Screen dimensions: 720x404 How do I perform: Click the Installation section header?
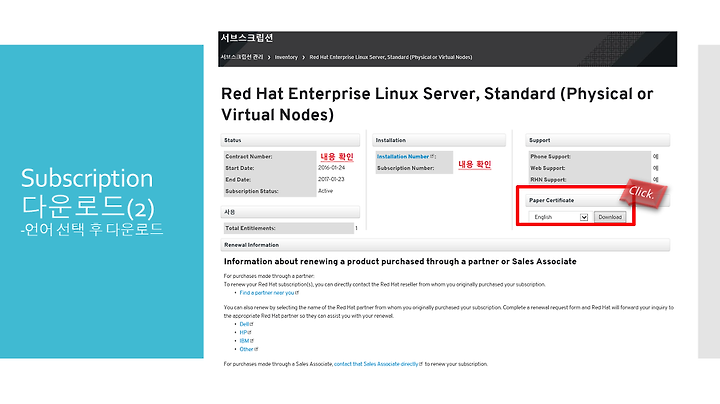[x=439, y=140]
